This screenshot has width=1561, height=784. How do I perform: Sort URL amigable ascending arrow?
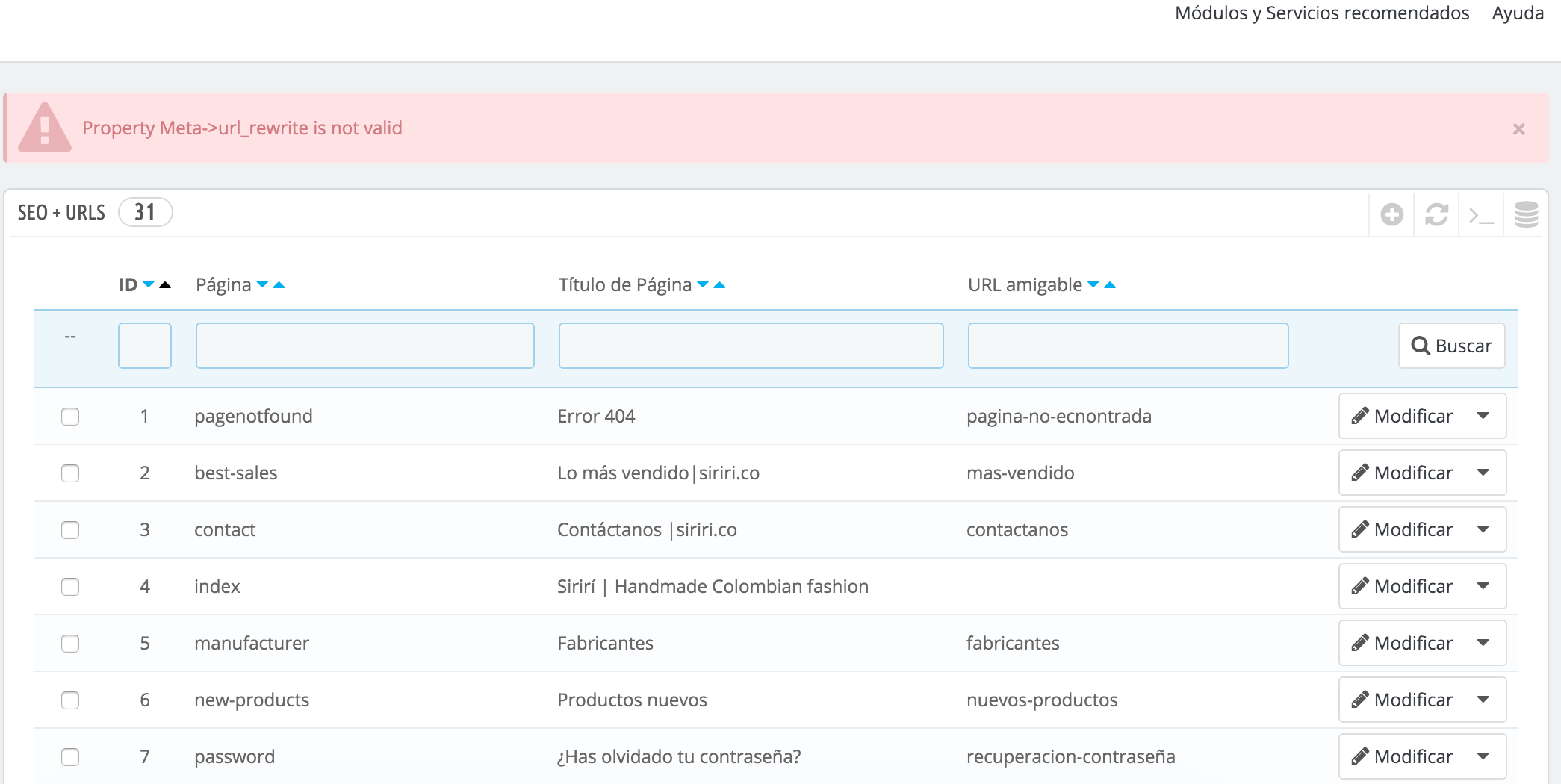click(1110, 284)
